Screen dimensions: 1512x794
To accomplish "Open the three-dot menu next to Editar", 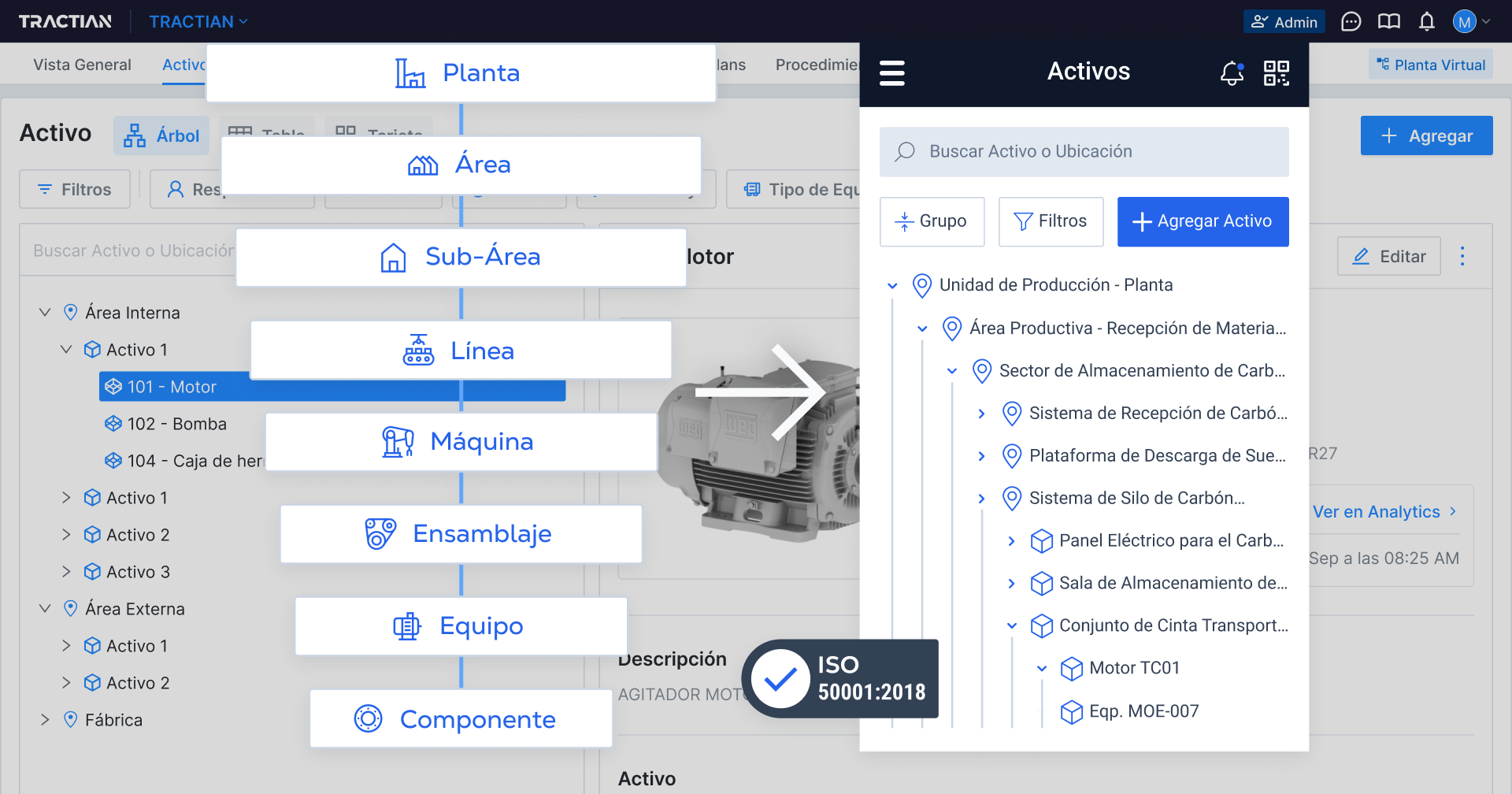I will 1462,256.
